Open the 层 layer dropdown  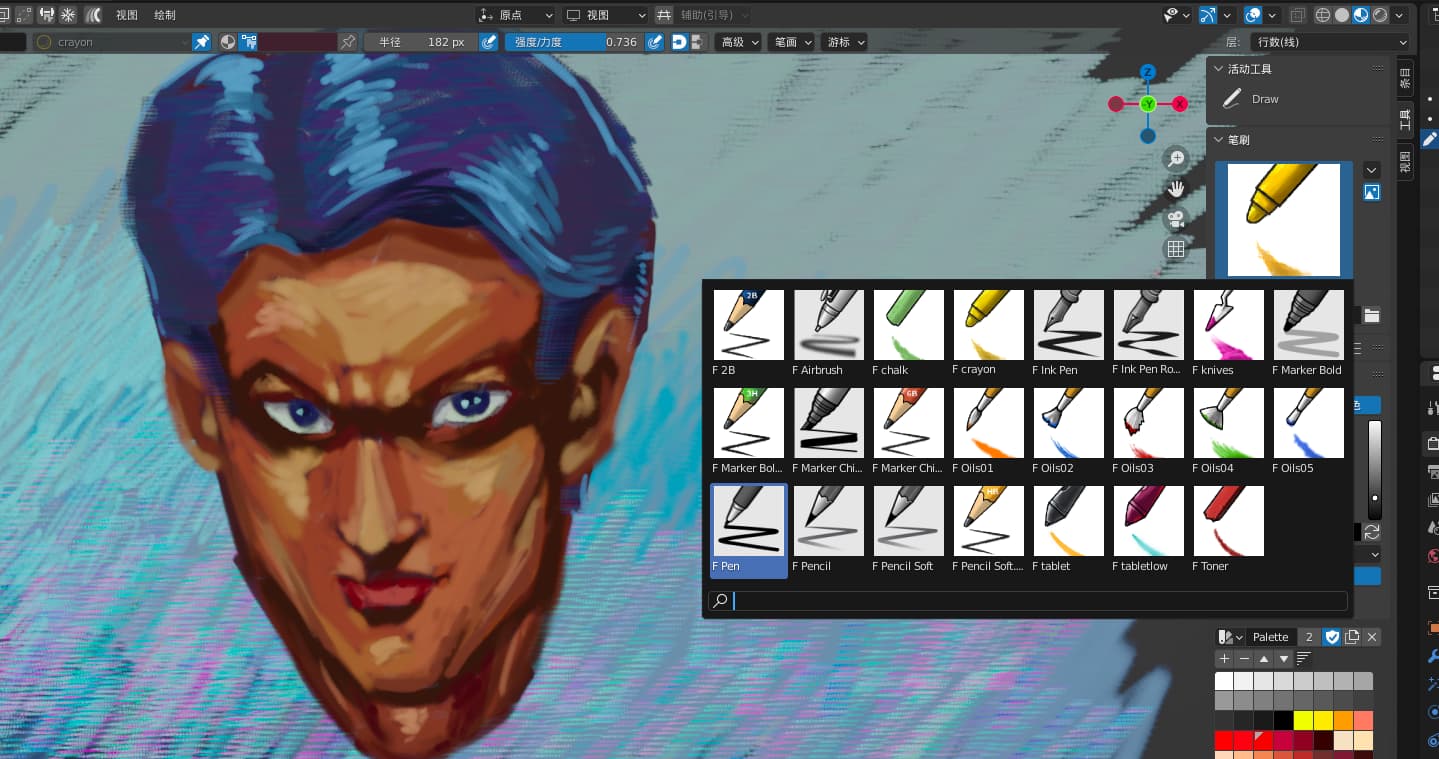(1330, 42)
